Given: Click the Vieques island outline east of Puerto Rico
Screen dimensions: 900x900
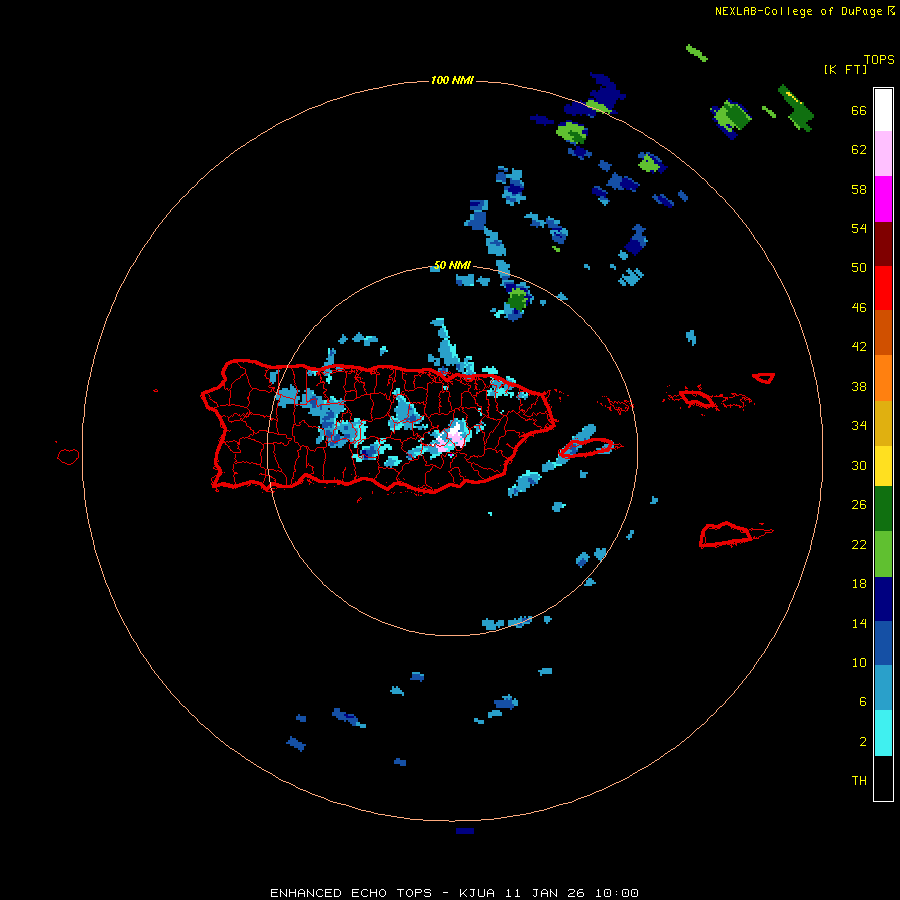Looking at the screenshot, I should [x=586, y=447].
